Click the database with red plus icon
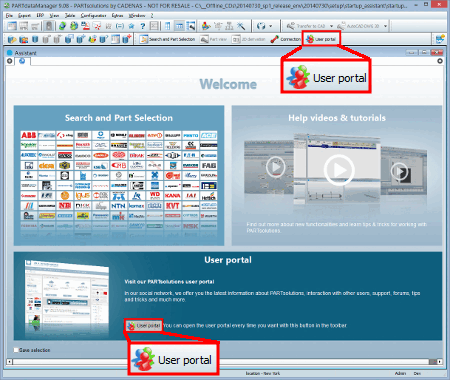The width and height of the screenshot is (450, 380). click(x=126, y=39)
